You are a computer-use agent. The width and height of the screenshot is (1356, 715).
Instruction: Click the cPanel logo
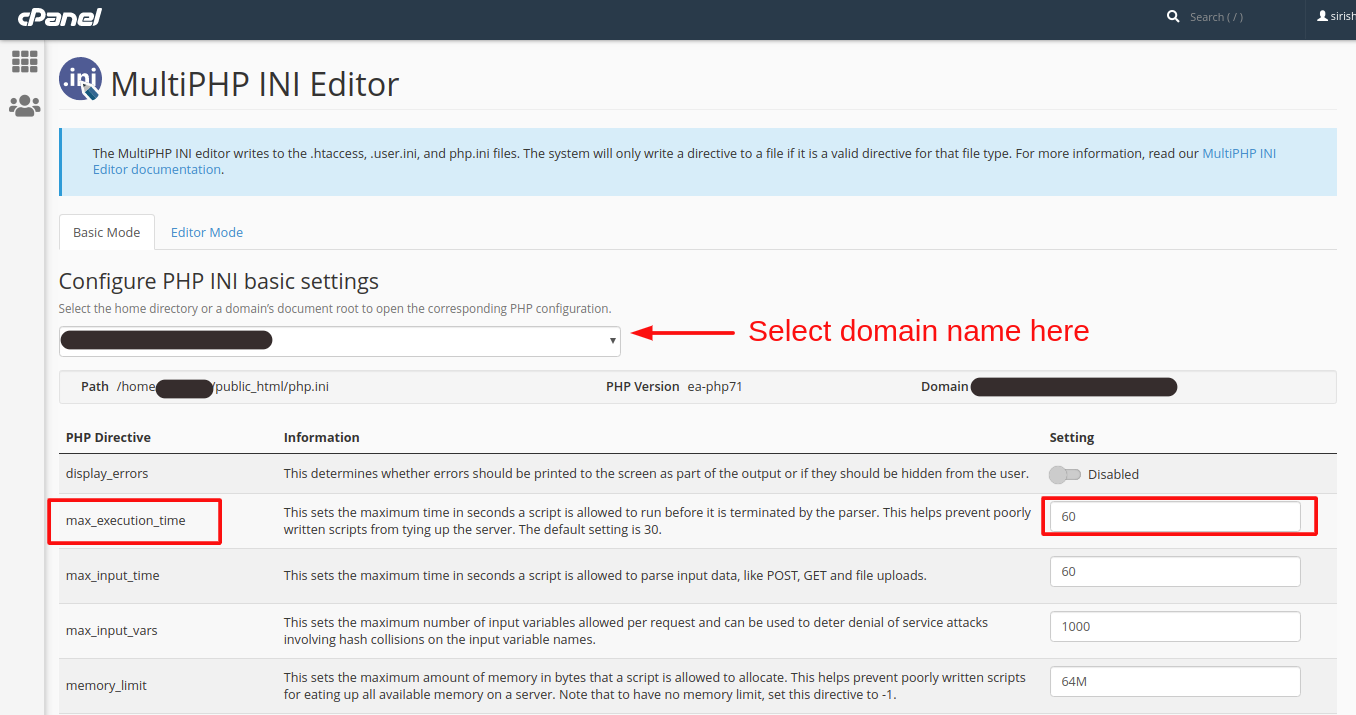pyautogui.click(x=59, y=17)
